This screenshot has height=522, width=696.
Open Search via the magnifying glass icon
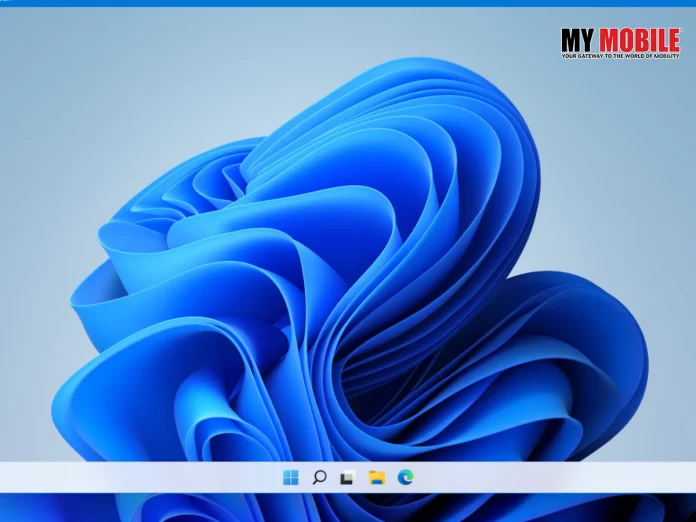319,478
